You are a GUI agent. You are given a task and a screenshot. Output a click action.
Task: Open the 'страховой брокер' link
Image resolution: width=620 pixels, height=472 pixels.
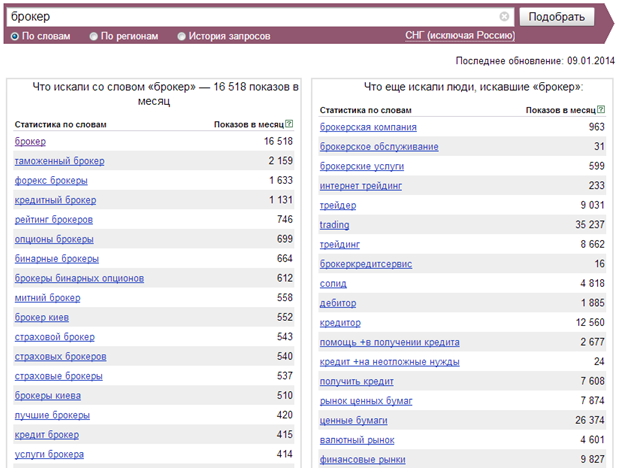[55, 337]
